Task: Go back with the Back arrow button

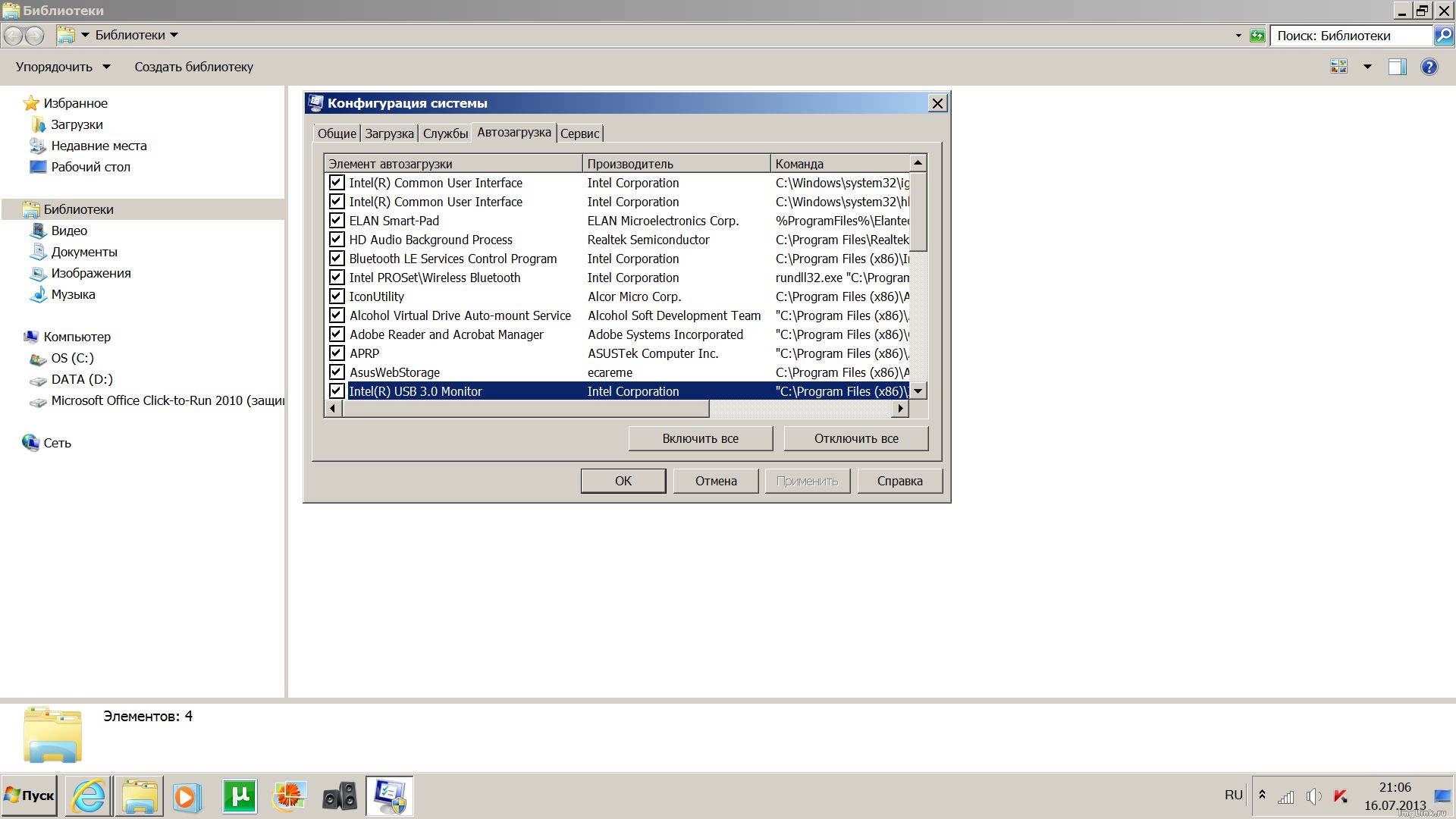Action: point(13,35)
